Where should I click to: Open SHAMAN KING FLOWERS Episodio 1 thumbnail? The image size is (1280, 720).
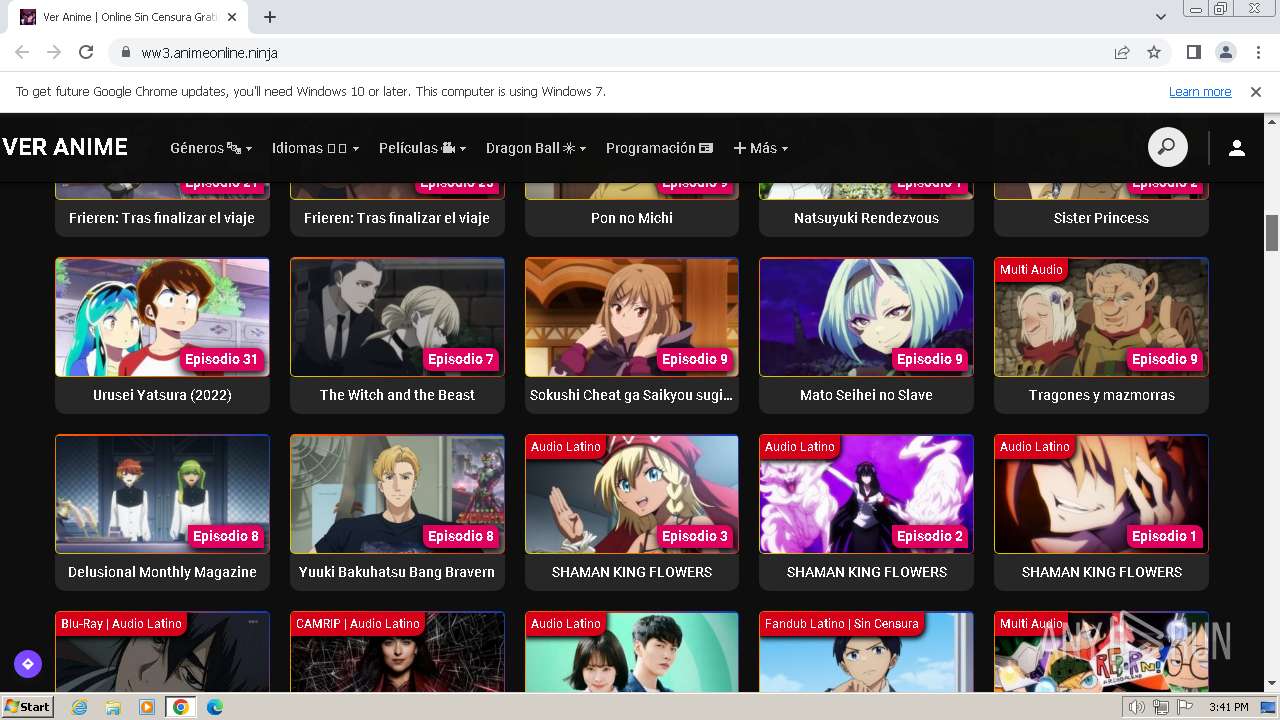click(1101, 494)
